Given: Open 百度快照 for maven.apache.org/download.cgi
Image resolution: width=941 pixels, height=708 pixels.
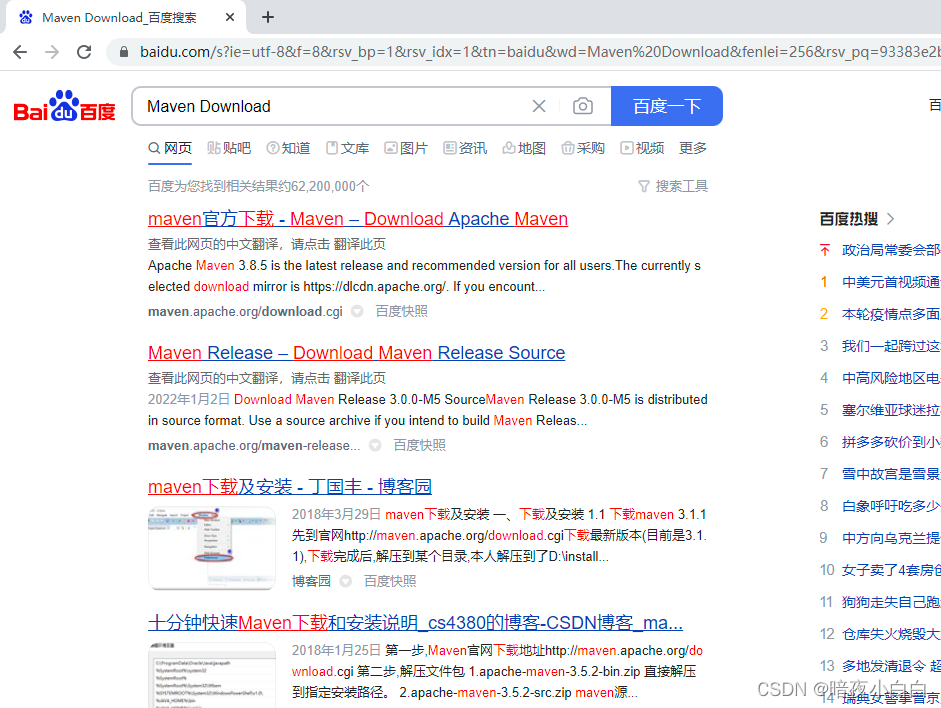Looking at the screenshot, I should click(401, 311).
